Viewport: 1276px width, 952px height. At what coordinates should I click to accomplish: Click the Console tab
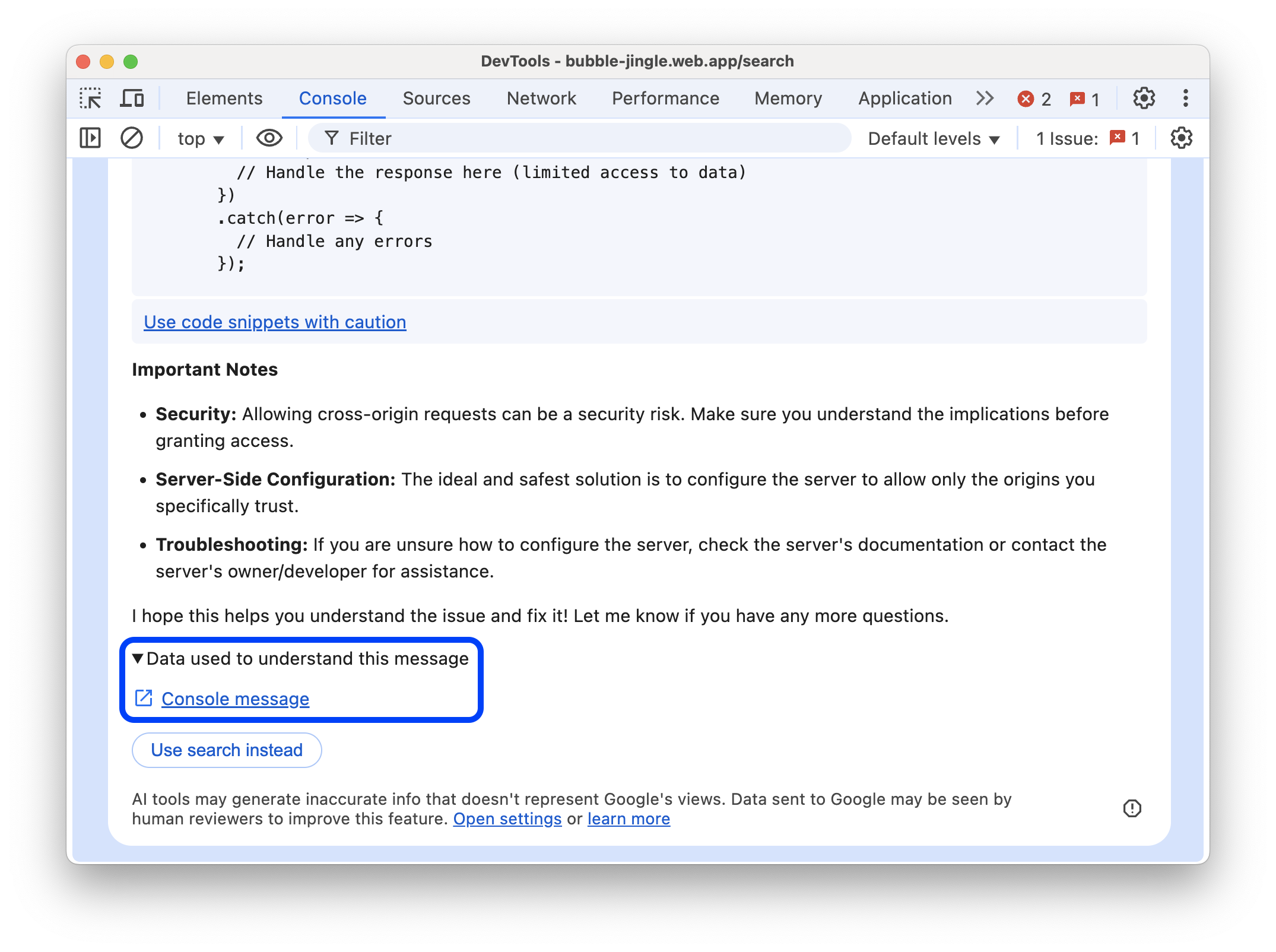coord(333,98)
